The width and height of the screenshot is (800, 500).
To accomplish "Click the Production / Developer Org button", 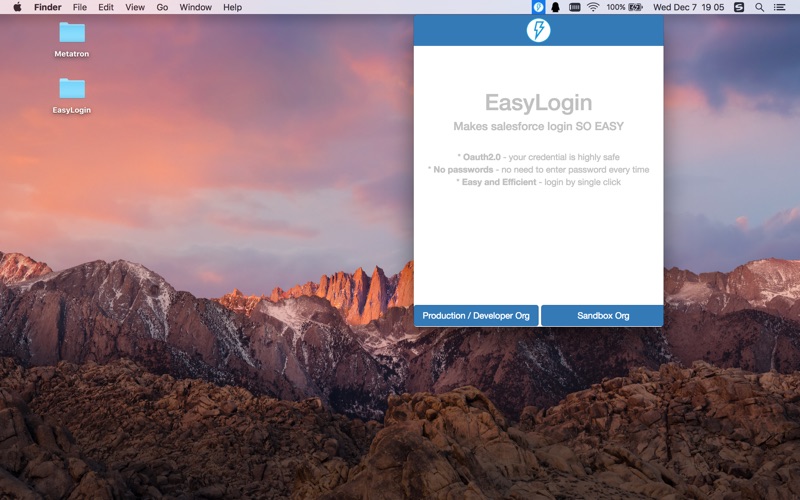I will pos(476,315).
